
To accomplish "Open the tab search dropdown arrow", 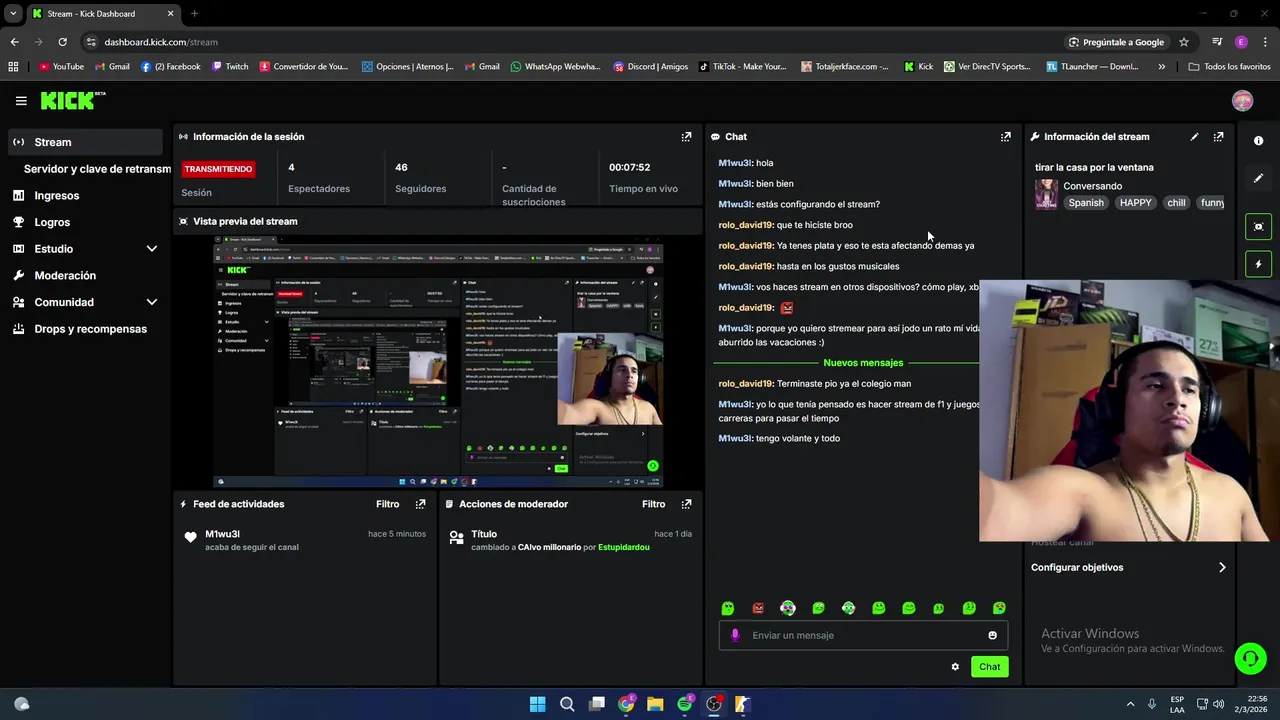I will [x=13, y=14].
